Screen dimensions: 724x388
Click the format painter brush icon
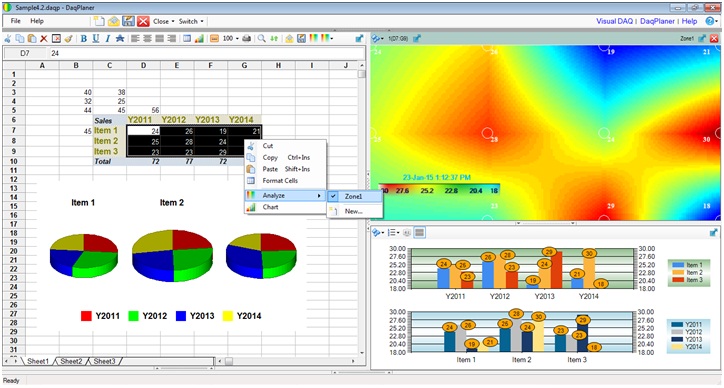(x=68, y=39)
